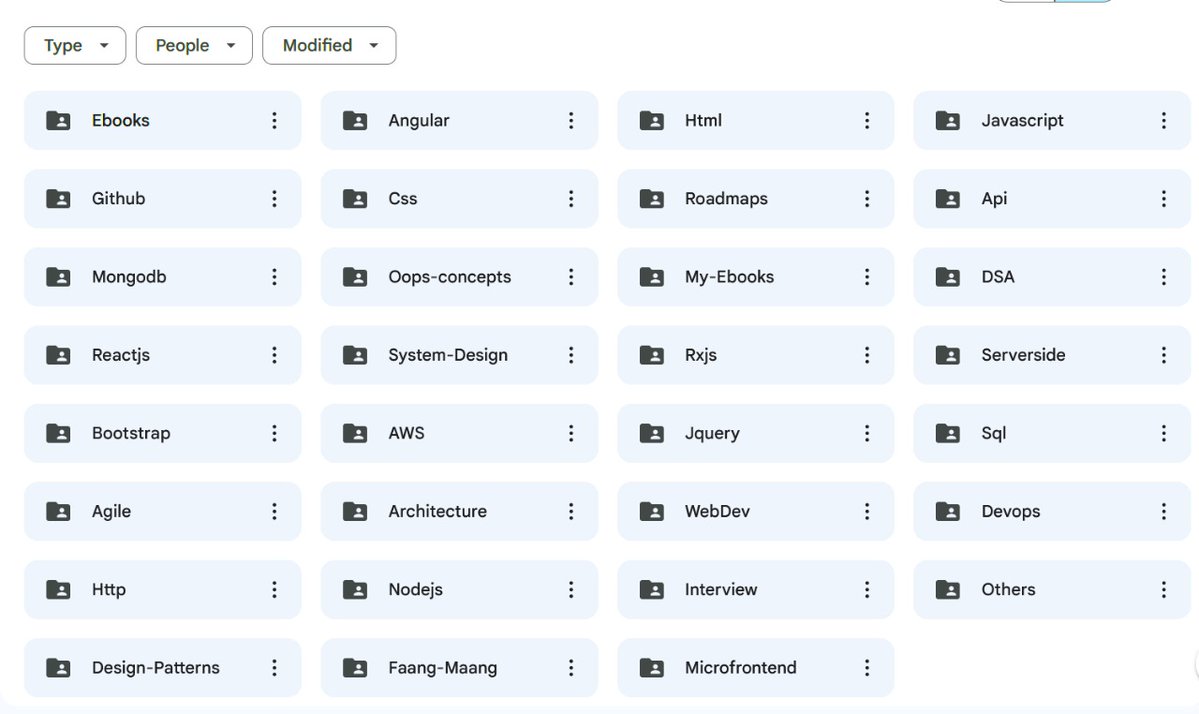Select the AWS folder name
Viewport: 1199px width, 714px height.
[406, 433]
